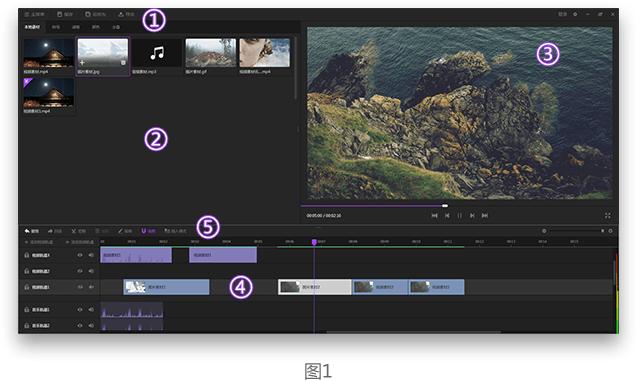Click the timeline zoom slider track

point(577,231)
